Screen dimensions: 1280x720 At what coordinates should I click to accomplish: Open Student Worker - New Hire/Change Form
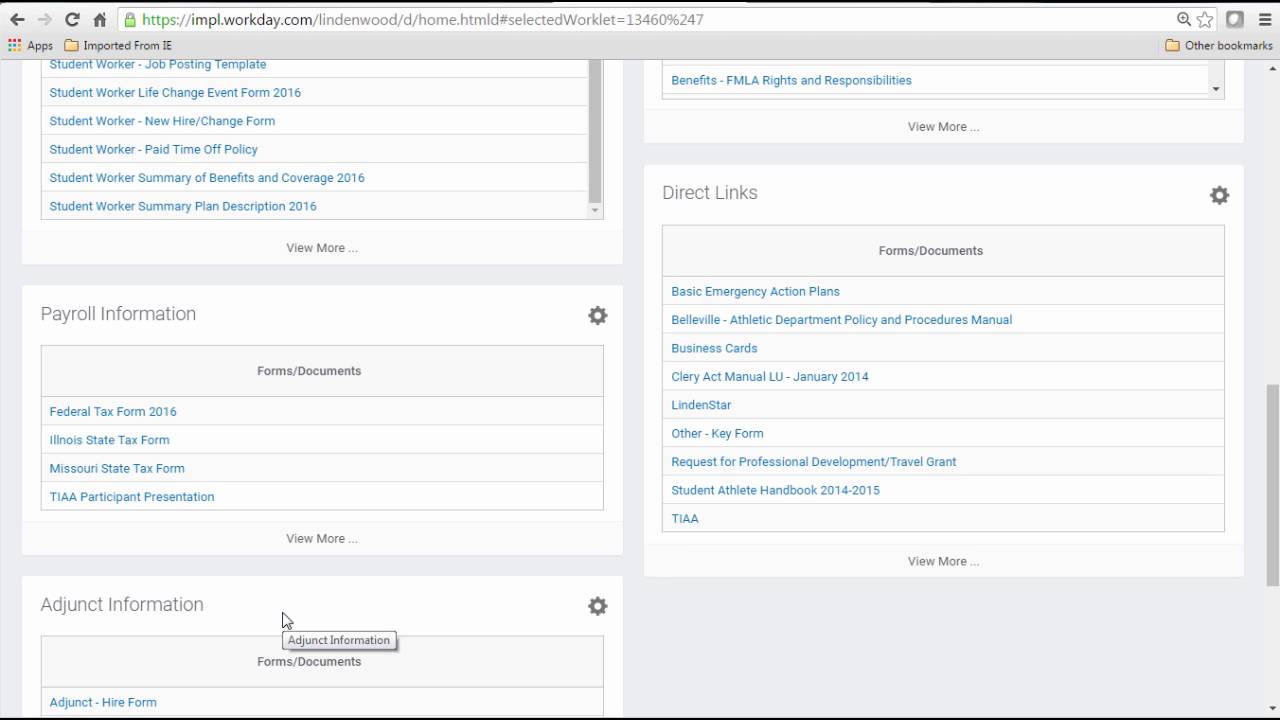[162, 121]
